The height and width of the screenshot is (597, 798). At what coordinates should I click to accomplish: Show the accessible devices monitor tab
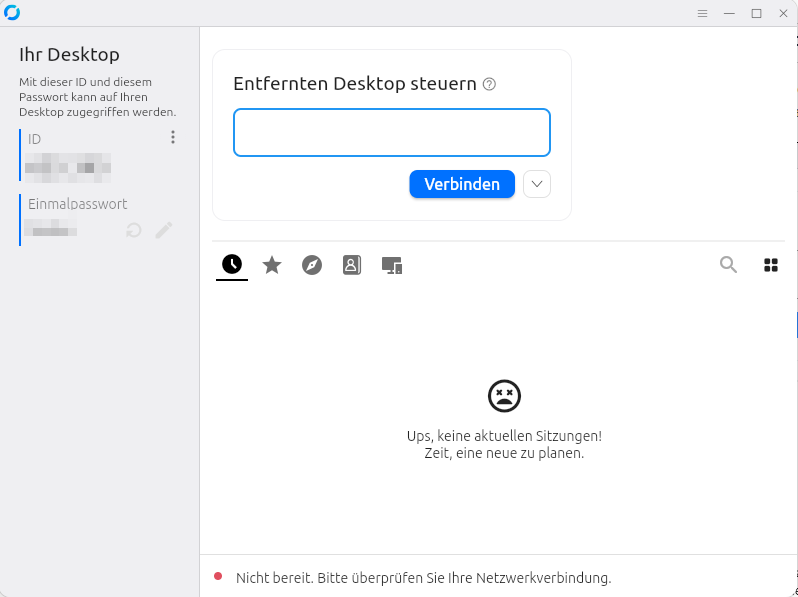tap(392, 265)
